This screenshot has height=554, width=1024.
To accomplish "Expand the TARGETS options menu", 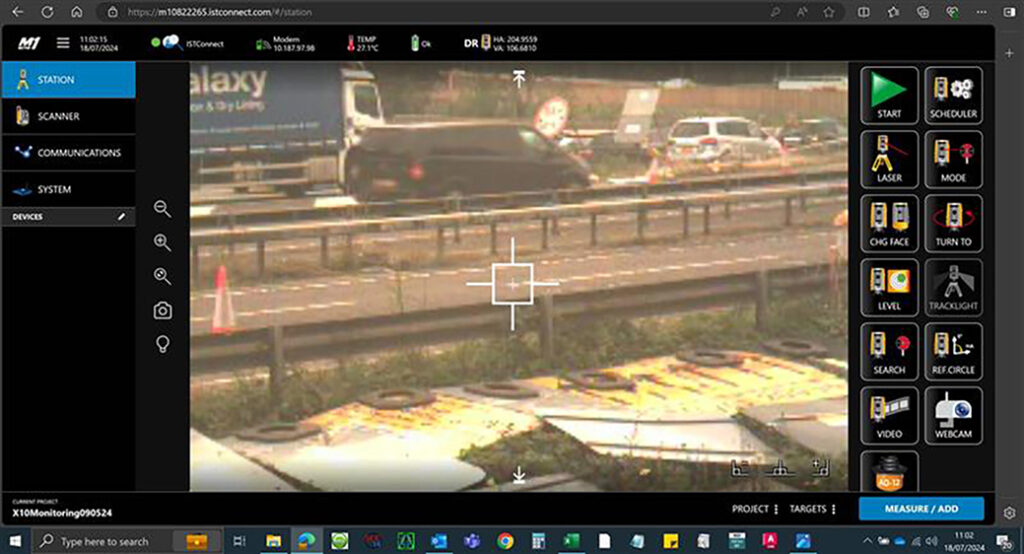I will coord(812,509).
